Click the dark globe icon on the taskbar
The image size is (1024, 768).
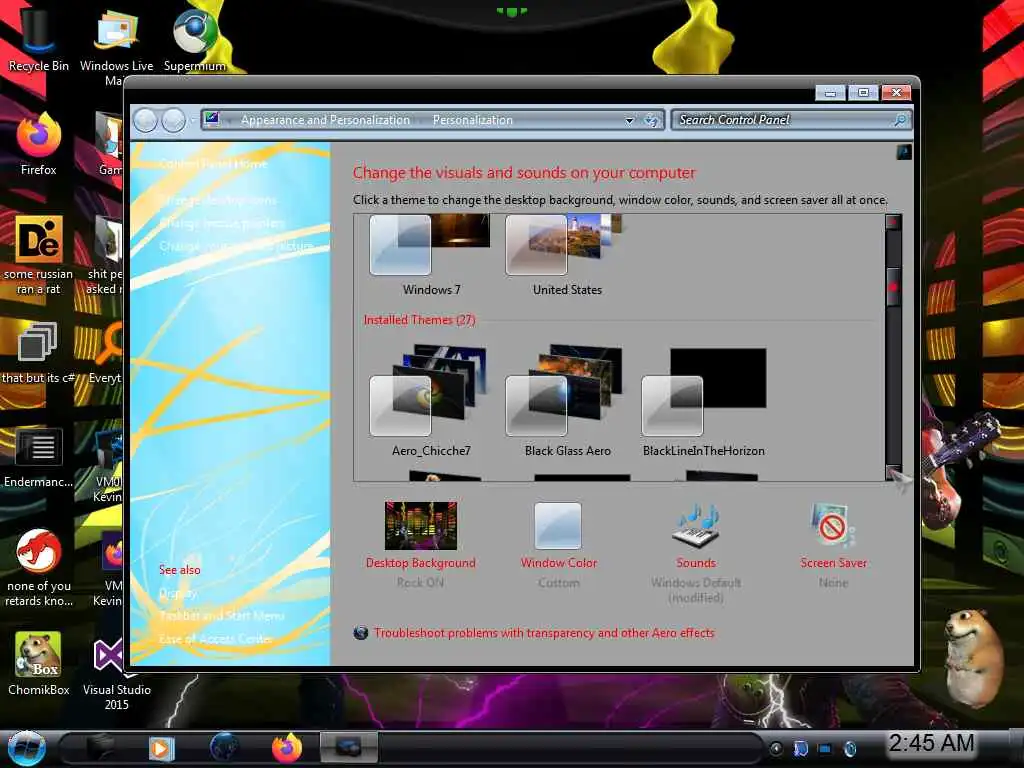pos(224,747)
